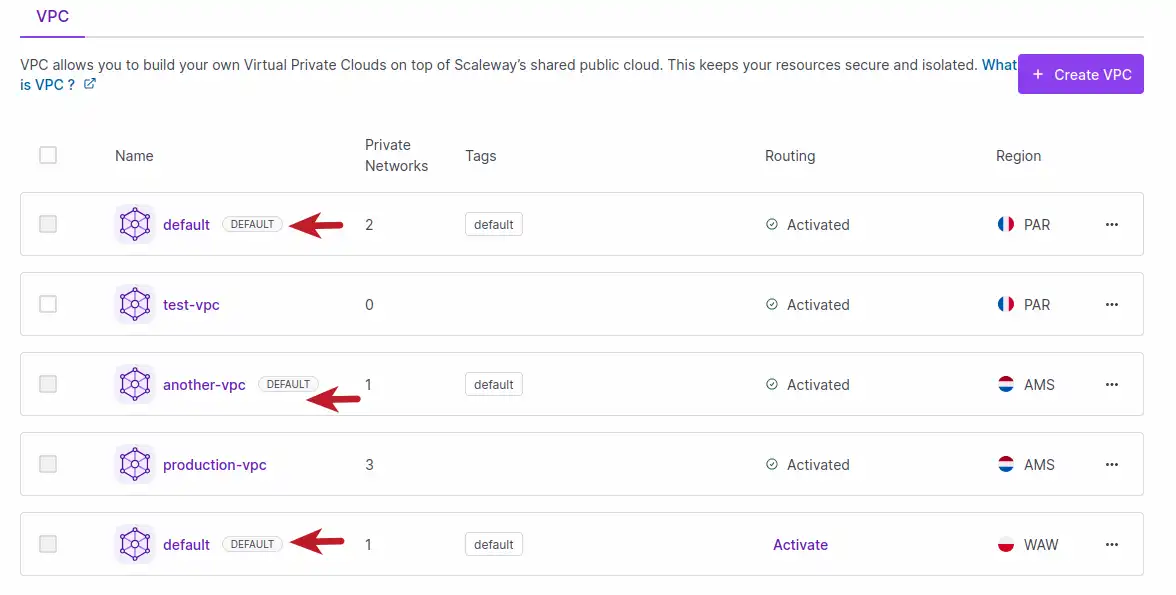
Task: Tick the select-all checkbox in the header
Action: tap(48, 155)
